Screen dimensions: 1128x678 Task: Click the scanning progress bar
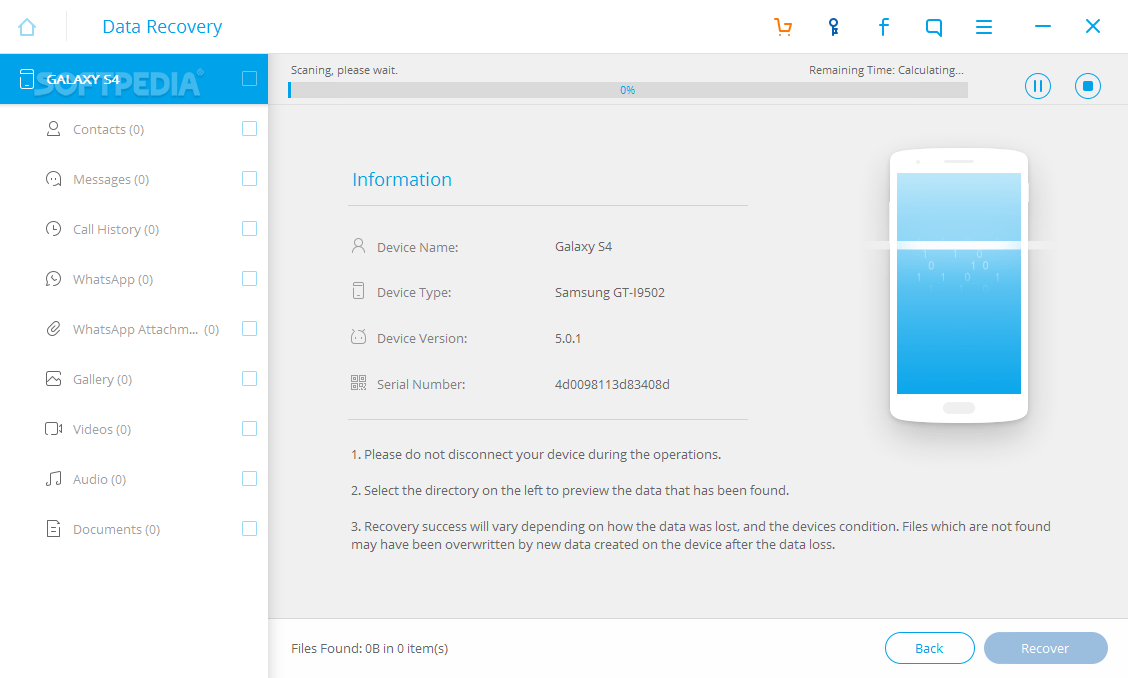(627, 90)
